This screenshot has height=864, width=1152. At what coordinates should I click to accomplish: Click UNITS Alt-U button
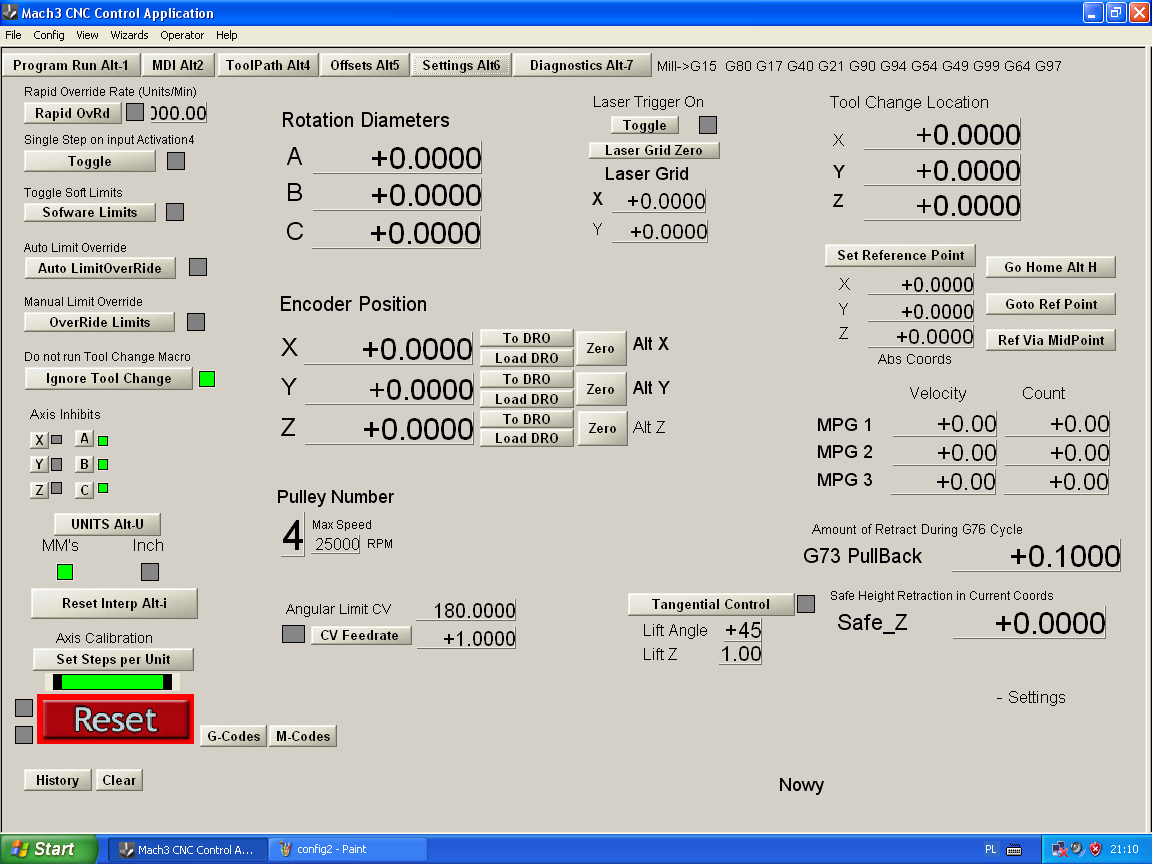click(107, 524)
